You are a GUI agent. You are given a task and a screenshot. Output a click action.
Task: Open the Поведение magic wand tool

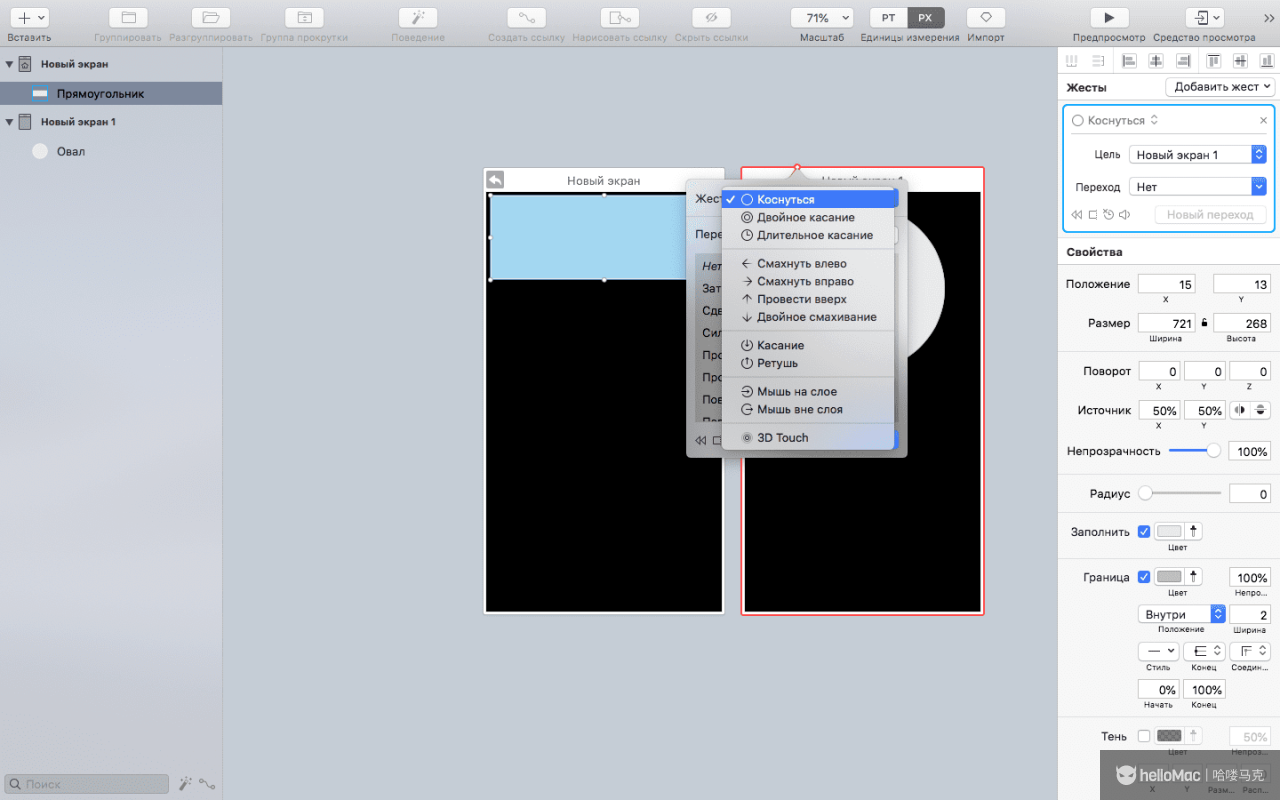coord(418,18)
